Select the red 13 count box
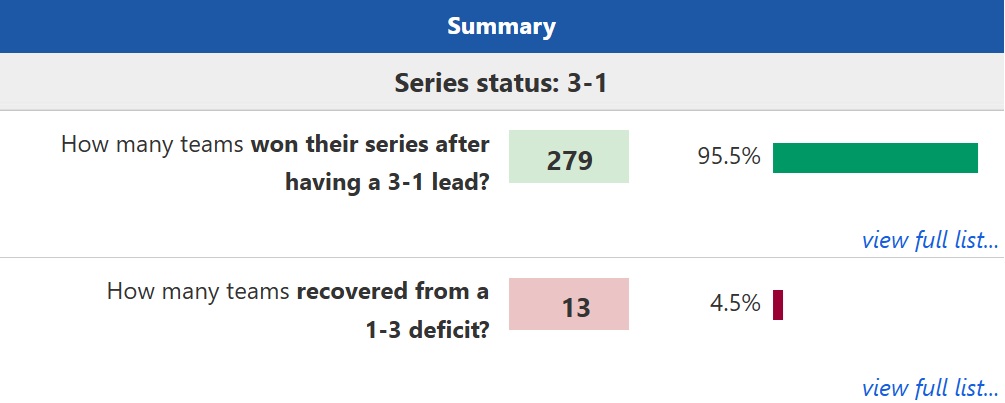The image size is (1005, 403). (569, 305)
